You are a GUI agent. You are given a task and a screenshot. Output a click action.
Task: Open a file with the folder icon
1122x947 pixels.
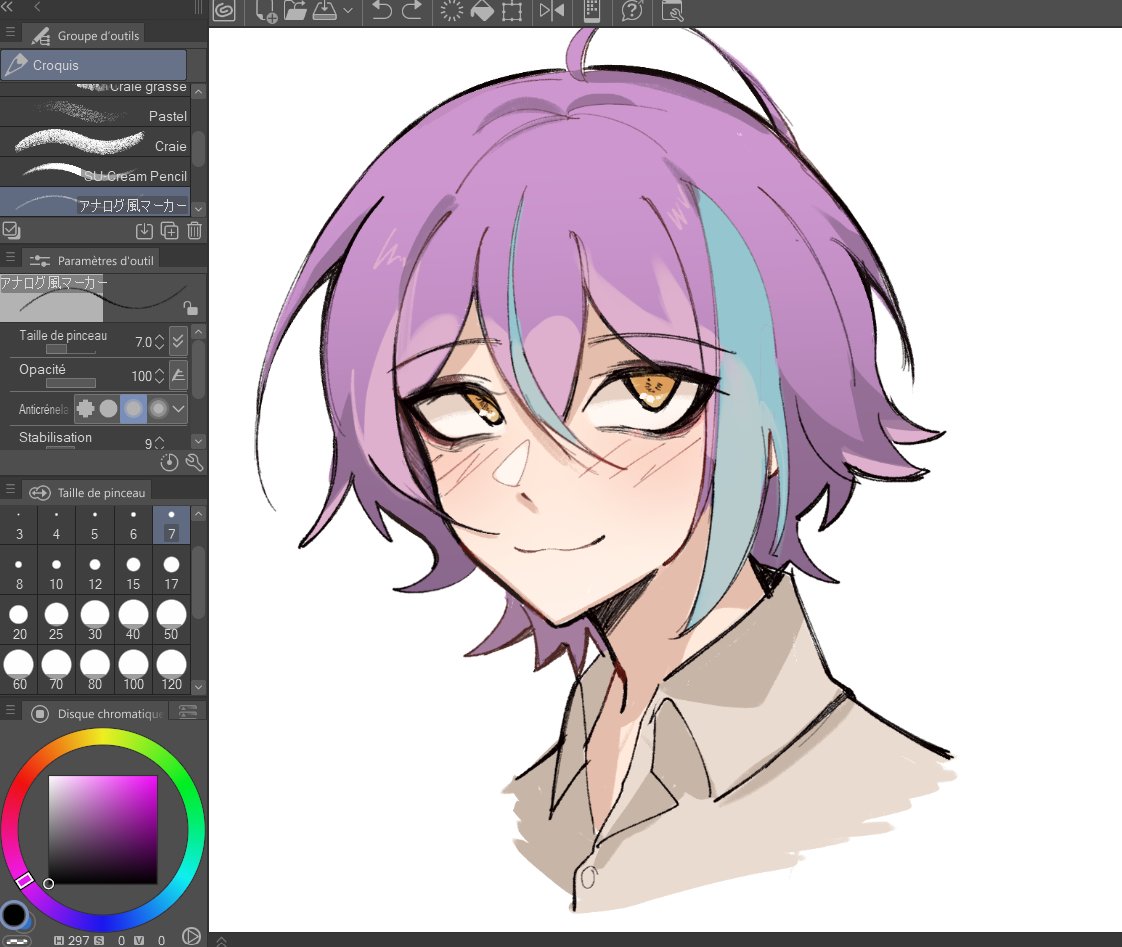[294, 11]
